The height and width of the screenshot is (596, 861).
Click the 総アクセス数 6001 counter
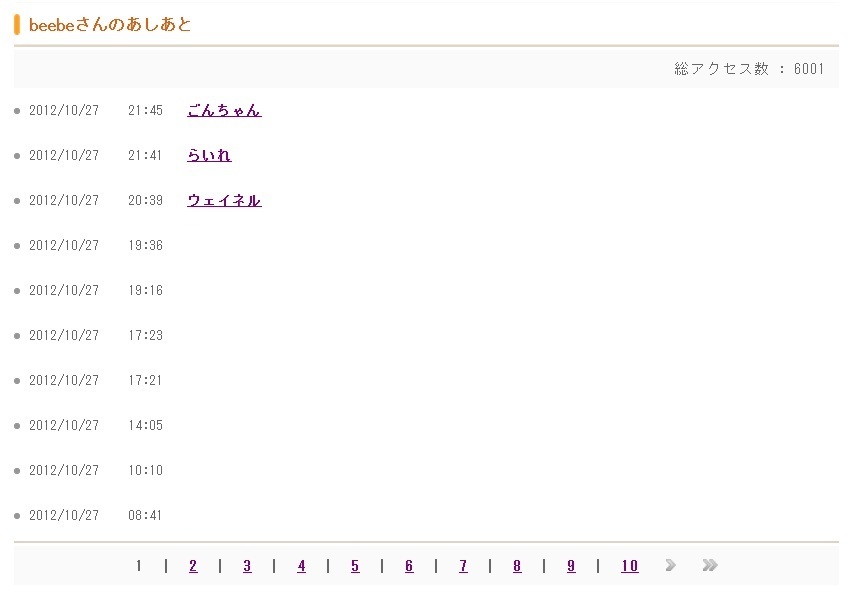(x=749, y=69)
